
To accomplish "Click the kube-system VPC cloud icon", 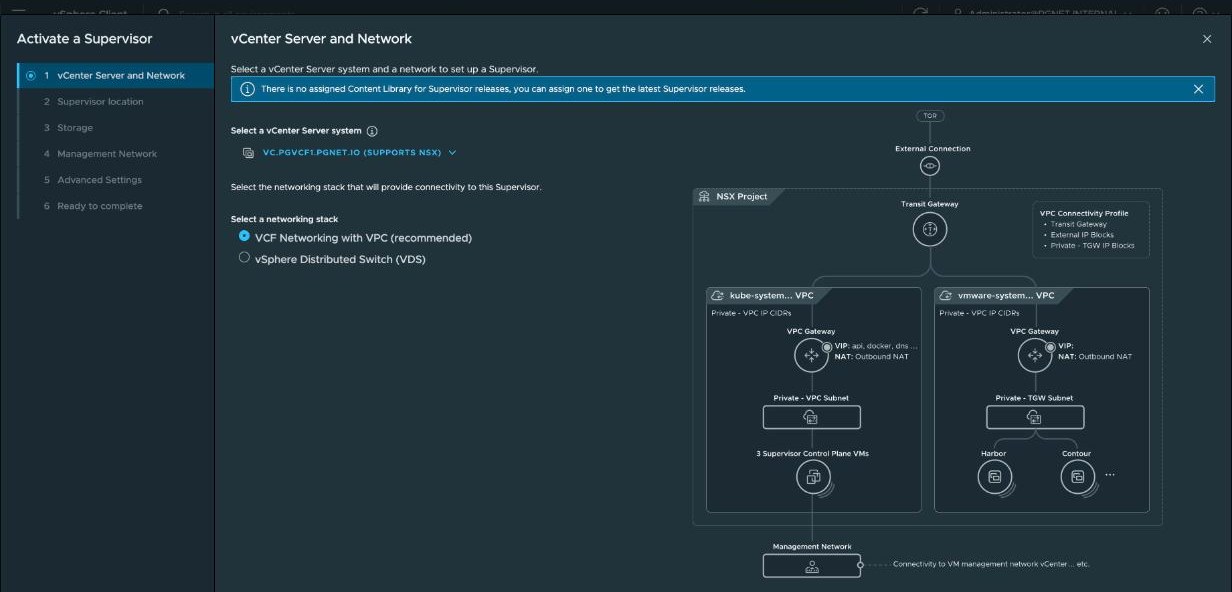I will [x=718, y=296].
